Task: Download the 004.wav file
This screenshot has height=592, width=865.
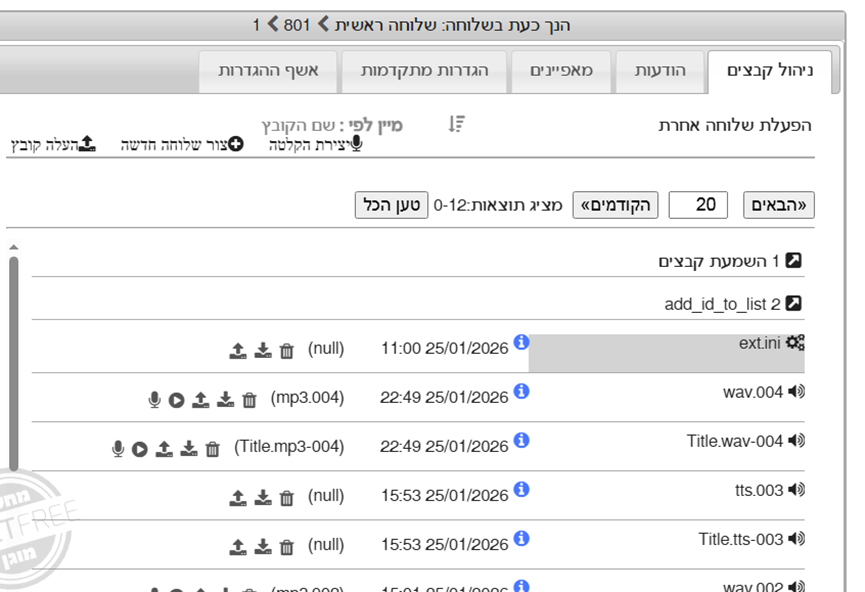Action: point(226,399)
